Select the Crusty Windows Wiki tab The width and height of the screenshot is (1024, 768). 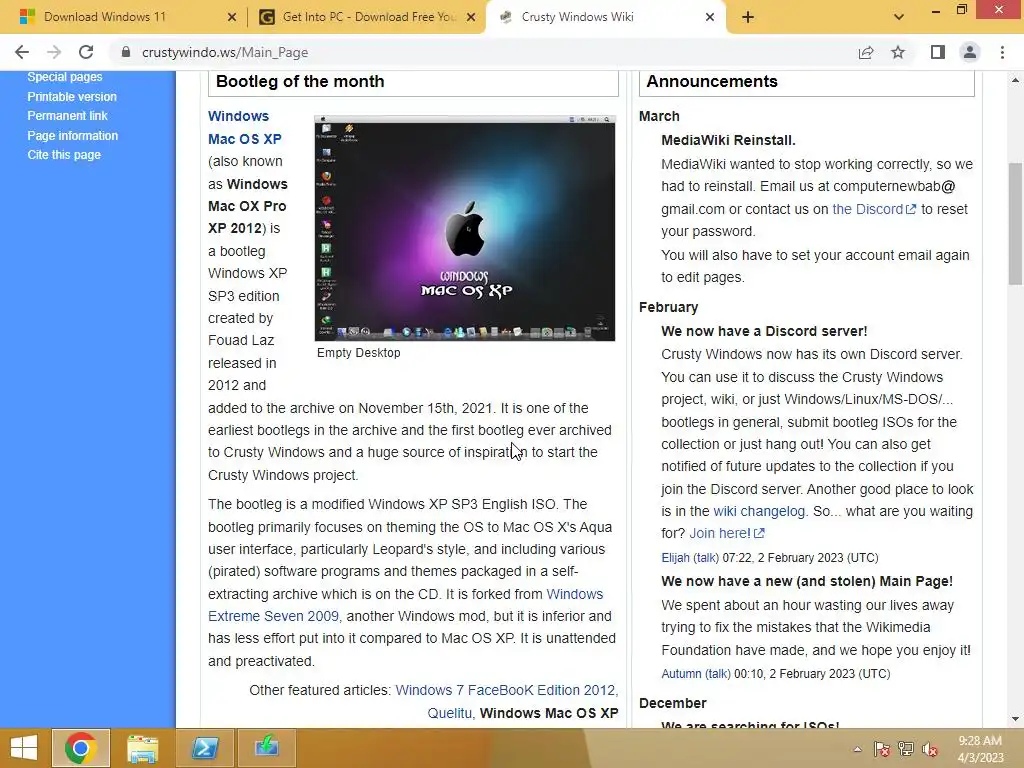(x=604, y=17)
